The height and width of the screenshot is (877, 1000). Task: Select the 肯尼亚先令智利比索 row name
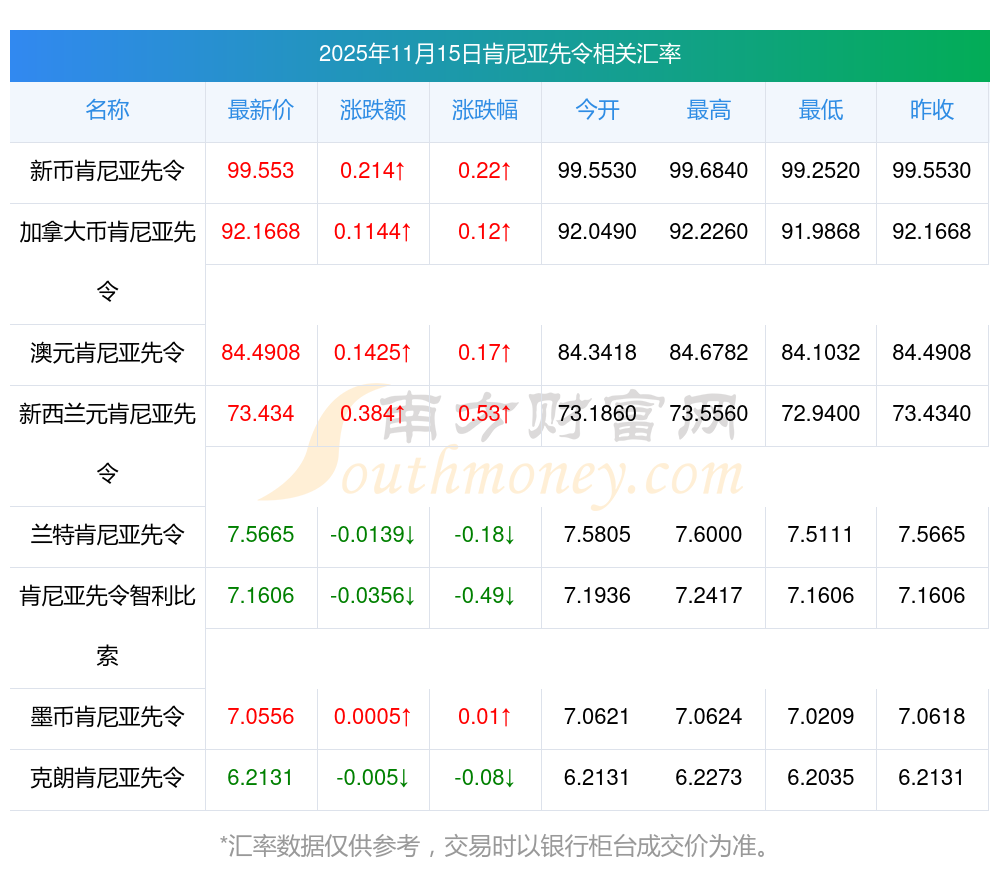(107, 596)
